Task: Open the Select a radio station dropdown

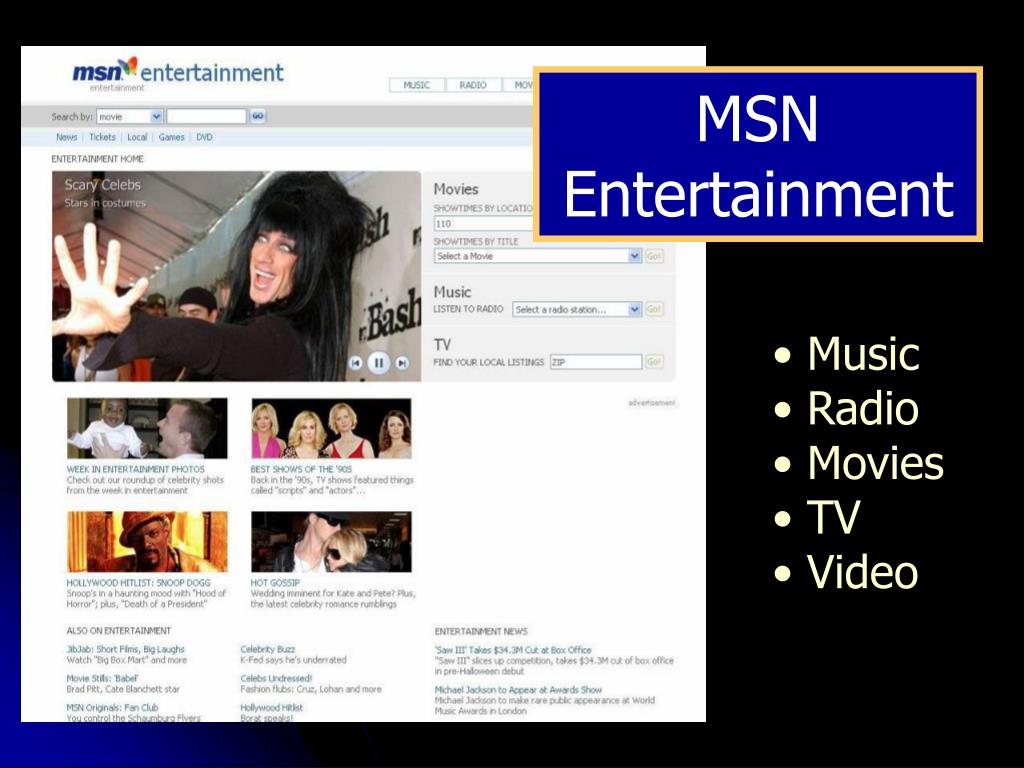Action: pos(577,310)
